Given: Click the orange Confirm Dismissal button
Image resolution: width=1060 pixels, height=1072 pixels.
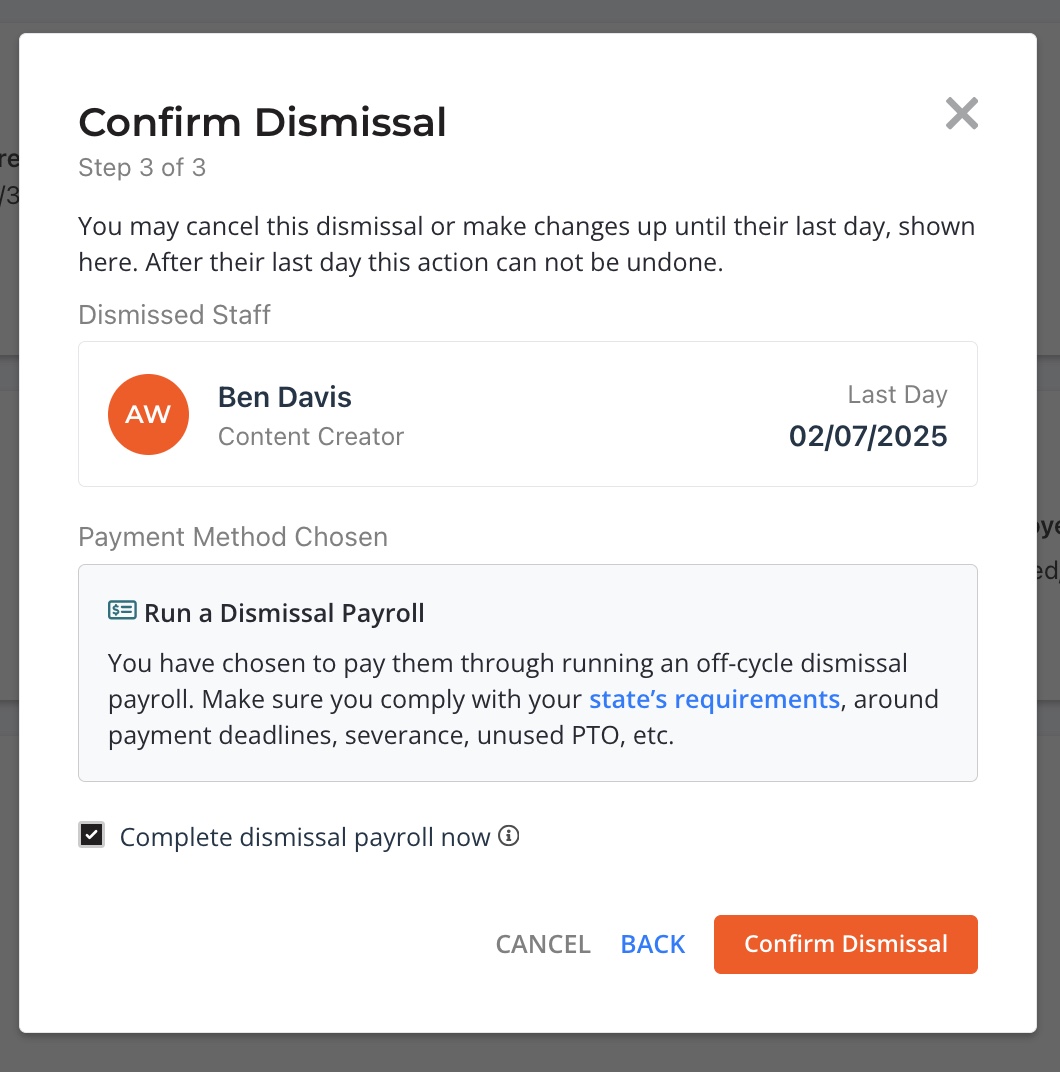Looking at the screenshot, I should (846, 944).
